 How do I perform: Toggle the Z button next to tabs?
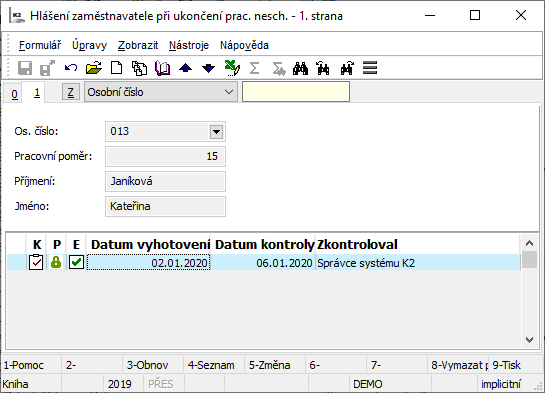coord(71,92)
